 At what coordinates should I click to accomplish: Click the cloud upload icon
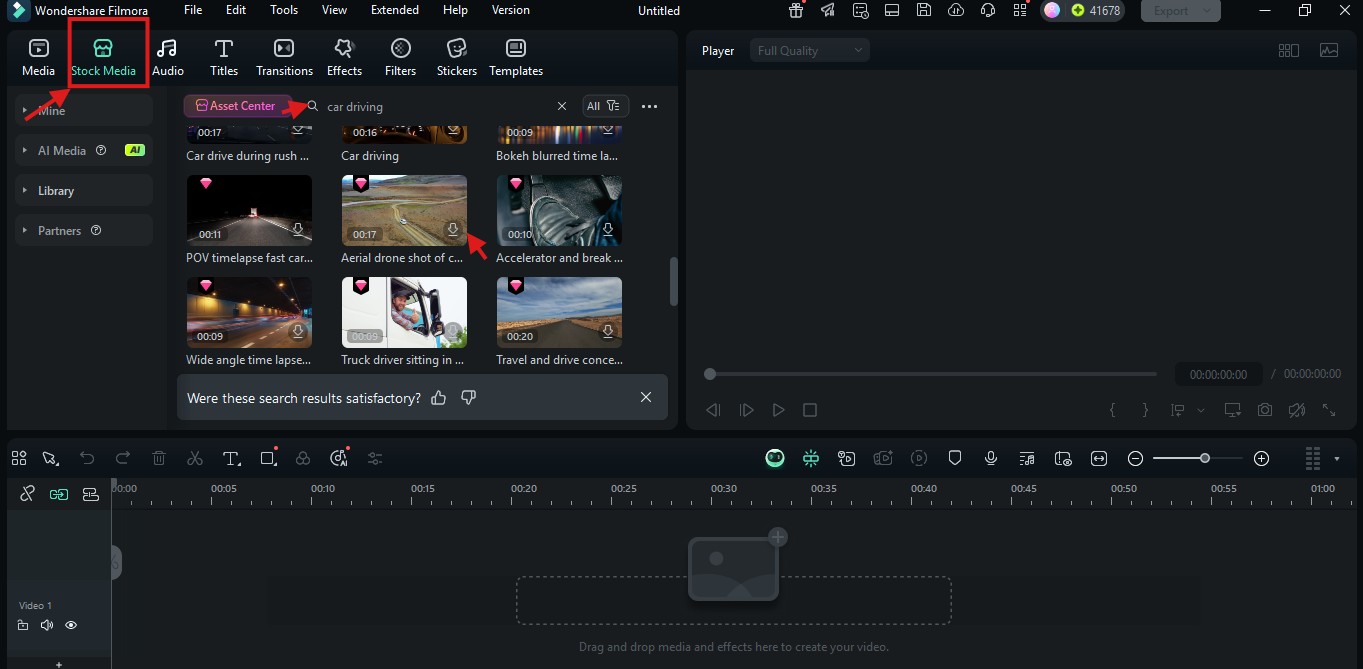coord(956,11)
